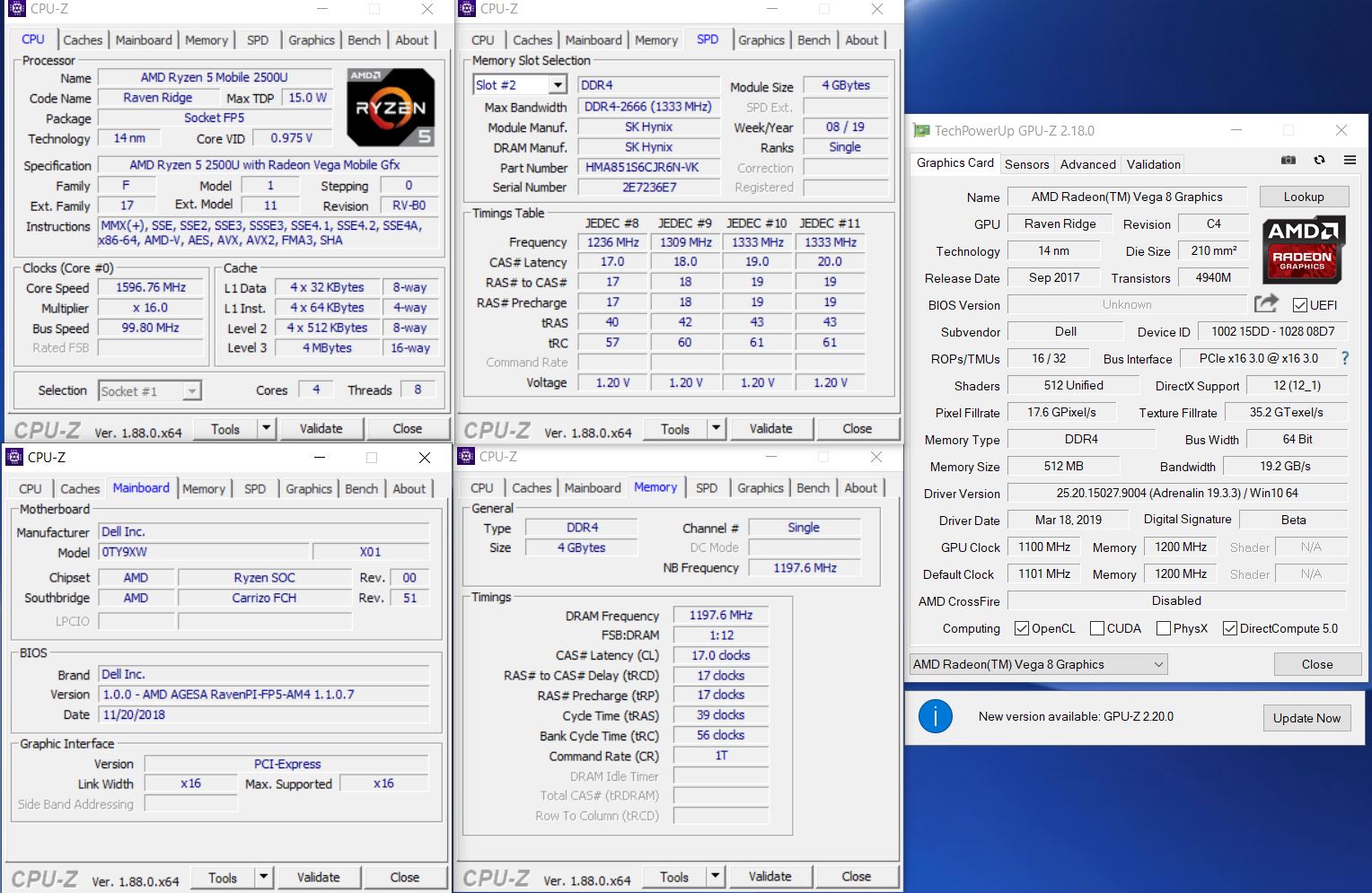The height and width of the screenshot is (893, 1372).
Task: Open Graphics tab in the SPD window
Action: (761, 39)
